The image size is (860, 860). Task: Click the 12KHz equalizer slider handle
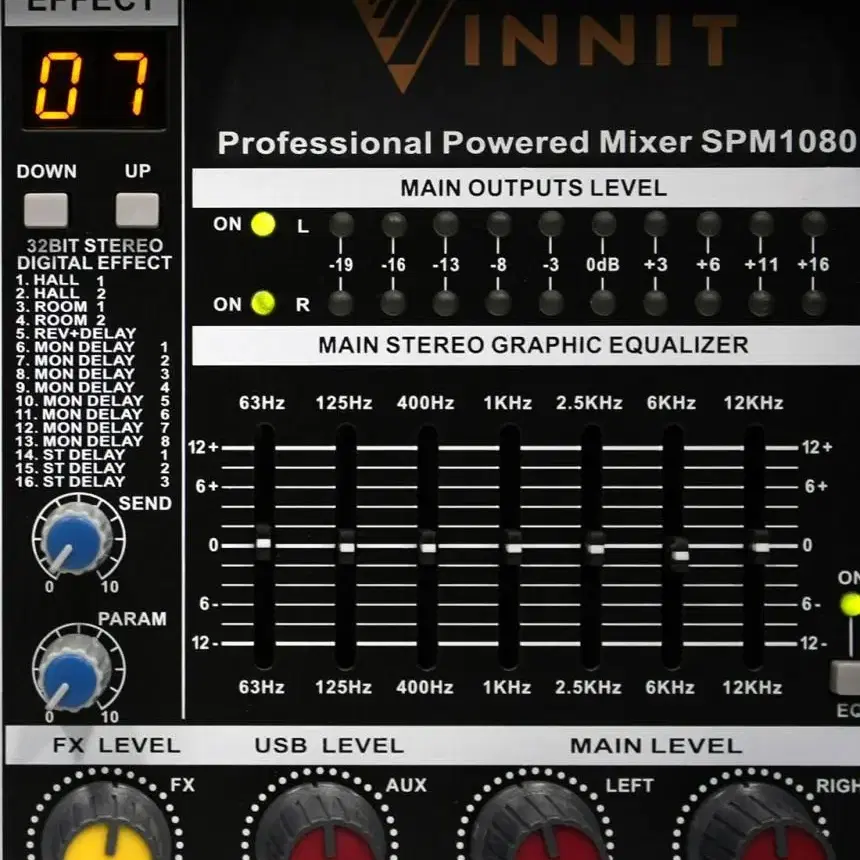(760, 547)
